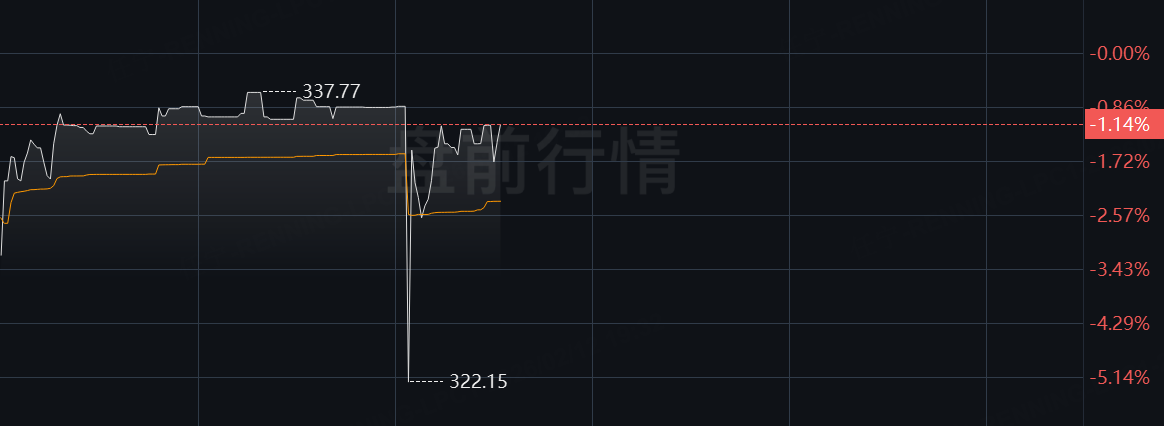The height and width of the screenshot is (426, 1164).
Task: Click the -1.72% axis label
Action: point(1119,161)
